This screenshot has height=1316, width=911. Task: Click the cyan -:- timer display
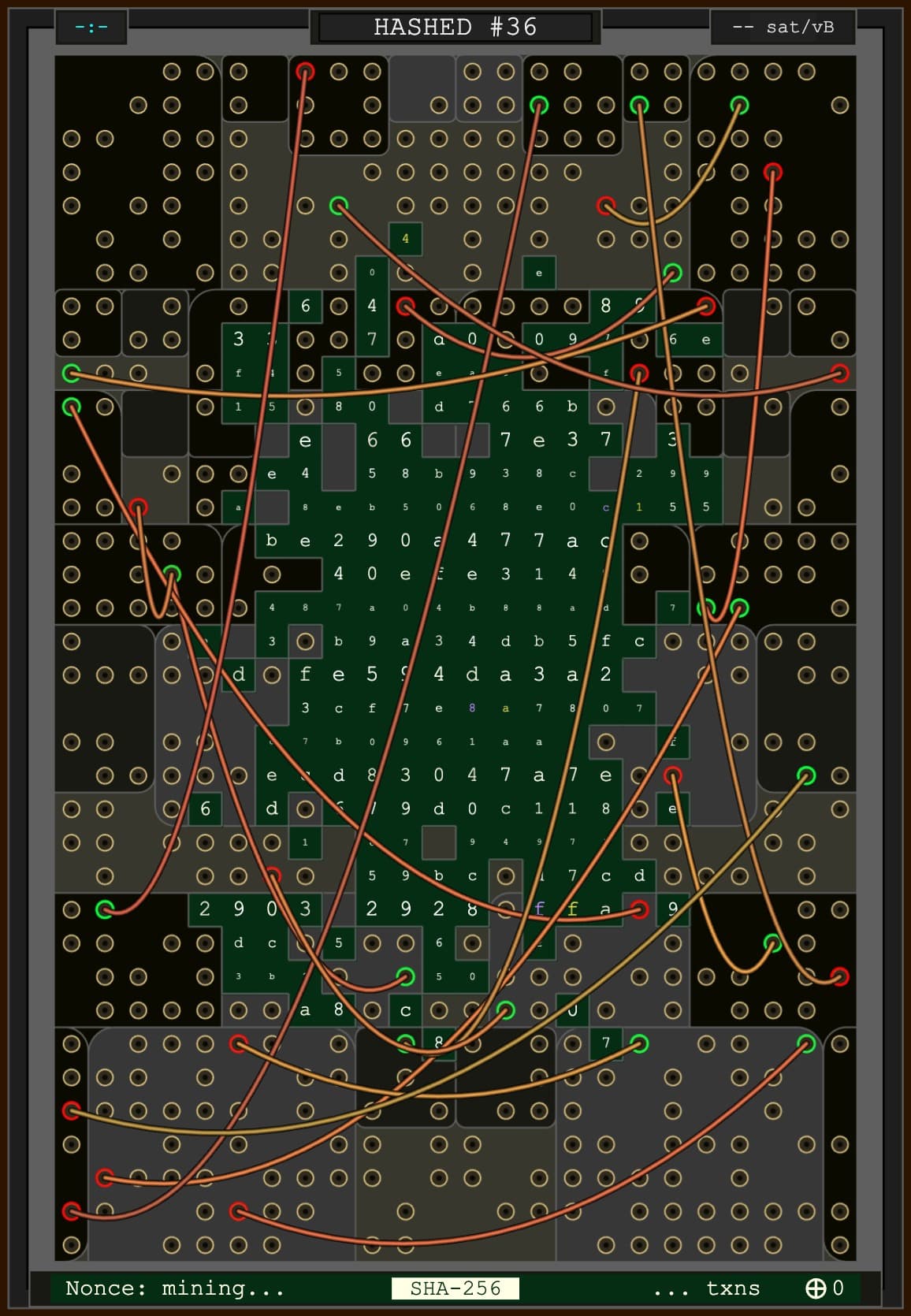coord(91,27)
